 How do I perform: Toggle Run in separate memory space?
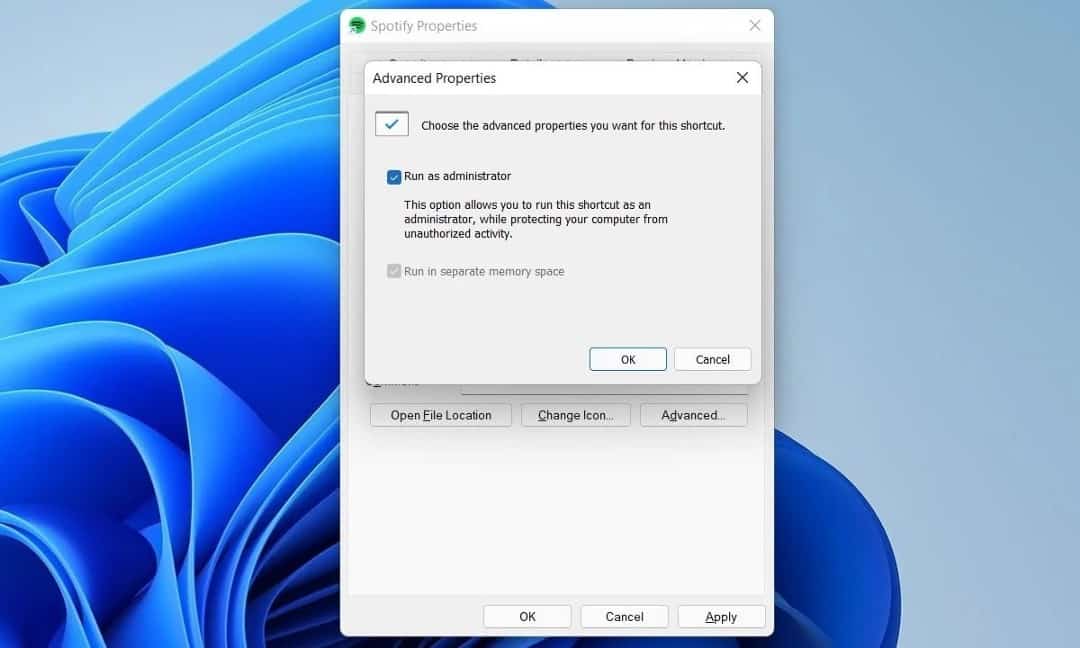point(394,271)
